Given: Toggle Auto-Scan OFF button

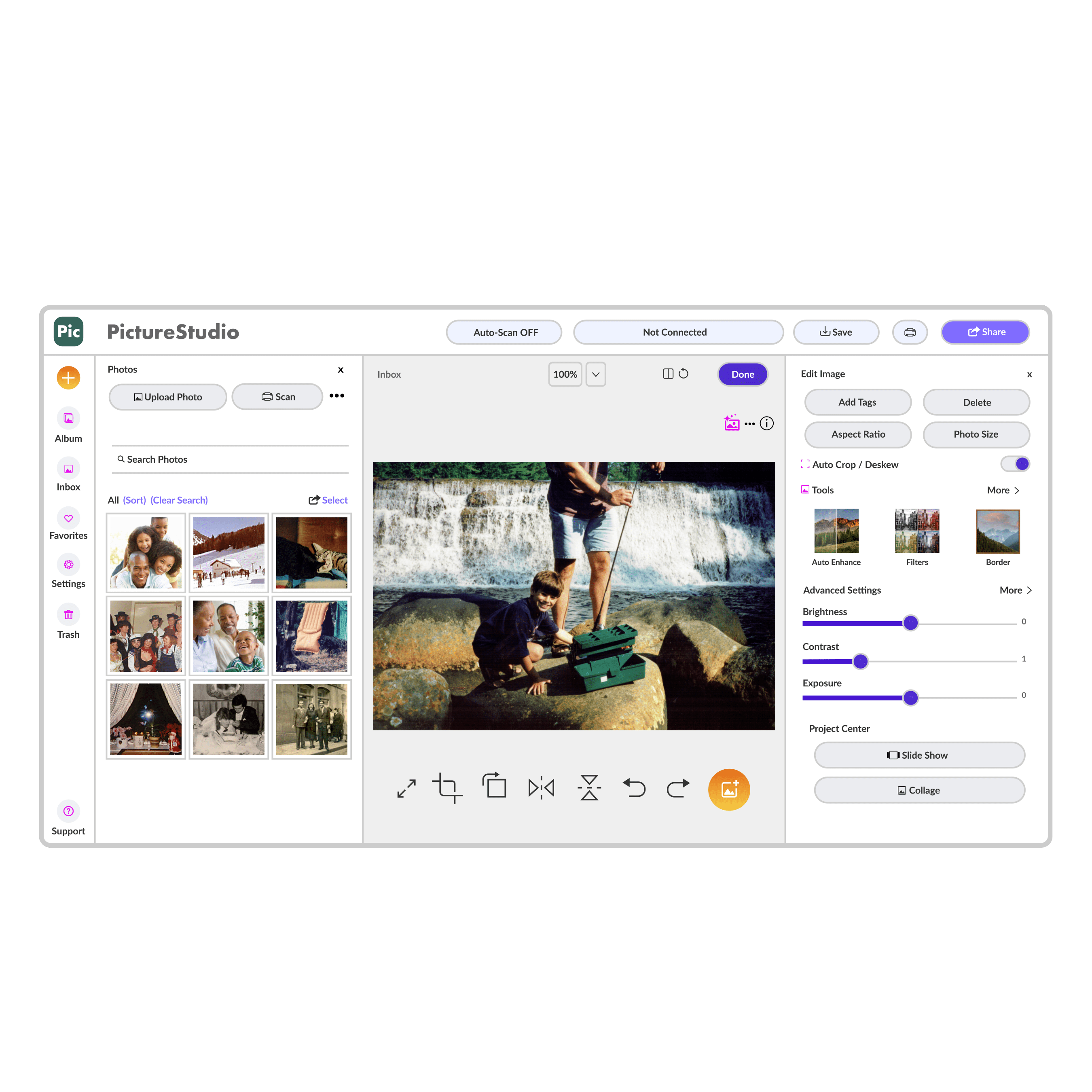Looking at the screenshot, I should [505, 332].
